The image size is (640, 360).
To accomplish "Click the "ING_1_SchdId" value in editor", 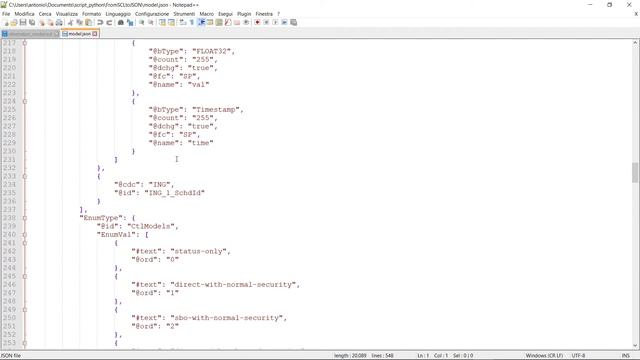I will point(174,193).
